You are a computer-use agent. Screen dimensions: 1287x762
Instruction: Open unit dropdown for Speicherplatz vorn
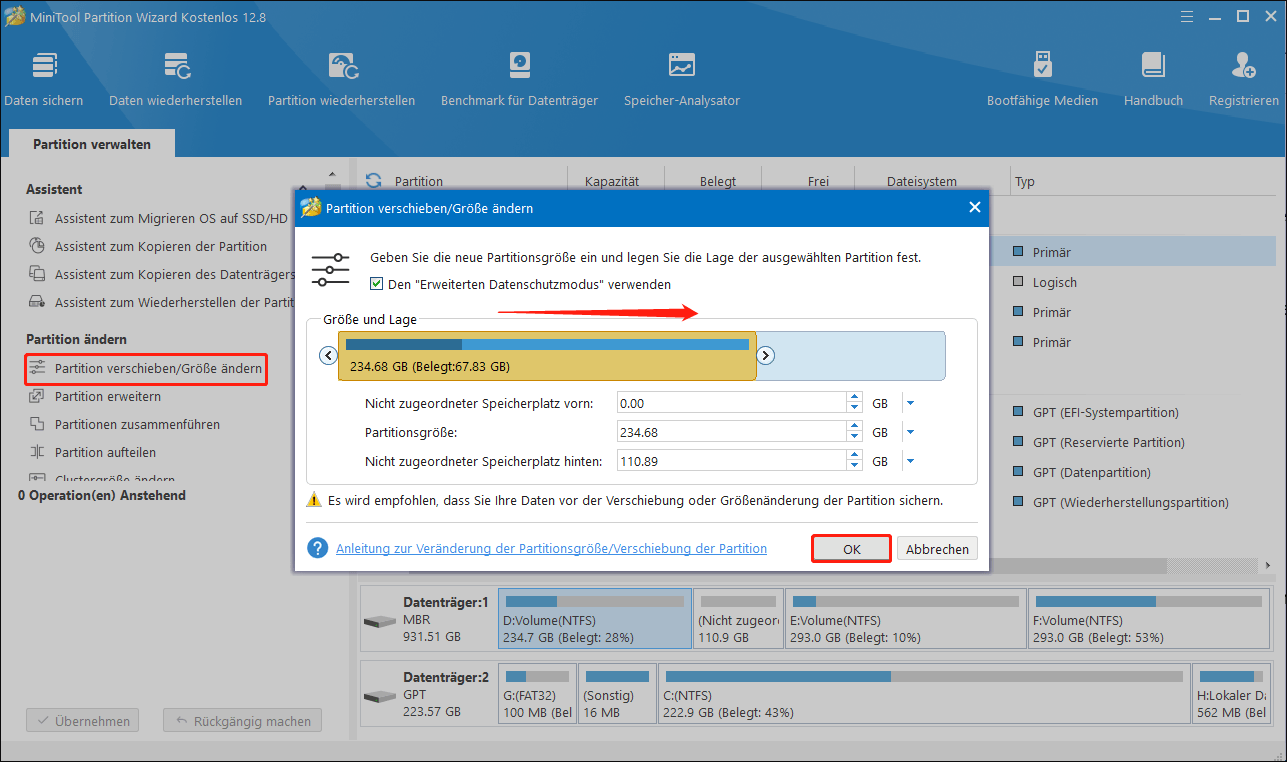[910, 403]
